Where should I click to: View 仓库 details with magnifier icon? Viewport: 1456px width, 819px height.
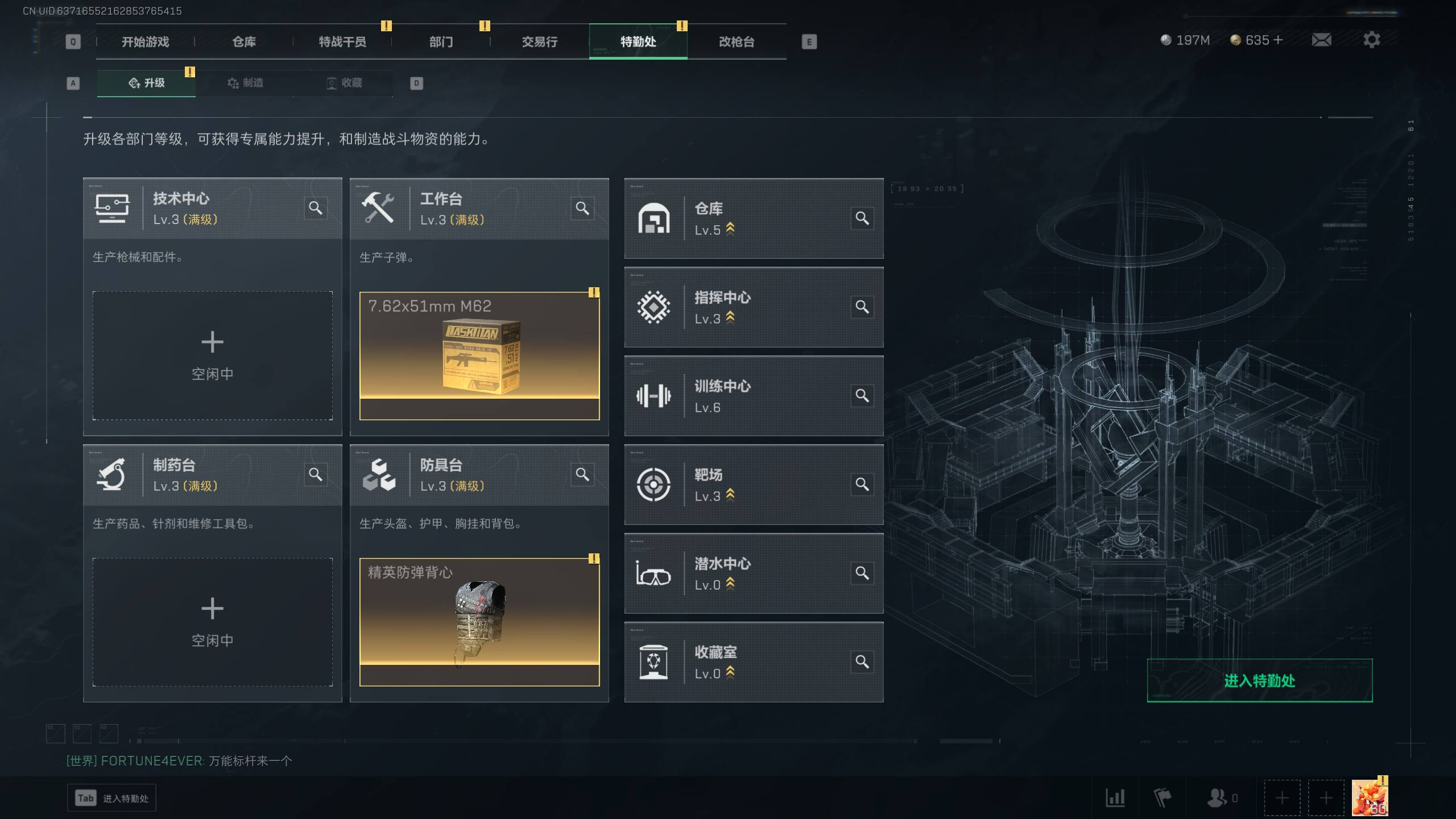click(862, 218)
